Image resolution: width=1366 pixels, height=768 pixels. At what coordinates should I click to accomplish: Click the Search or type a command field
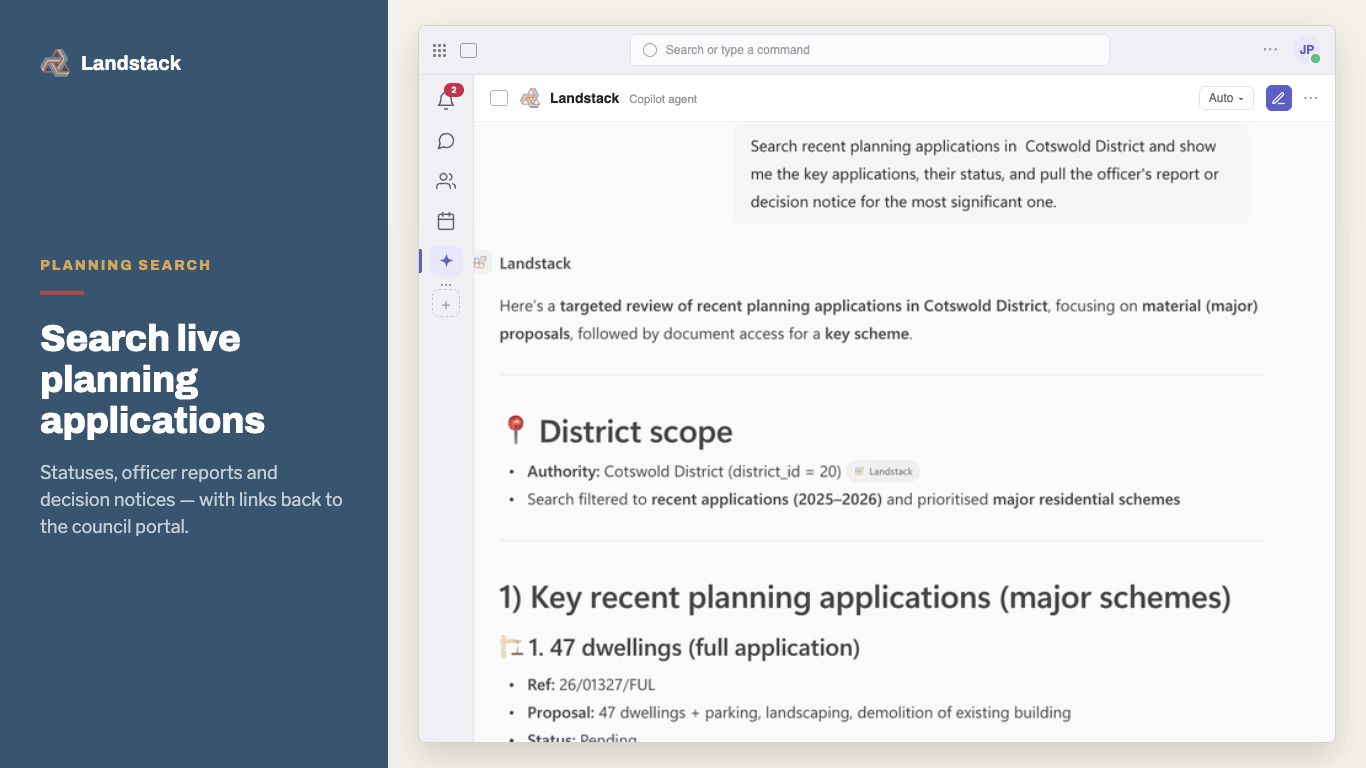[869, 50]
